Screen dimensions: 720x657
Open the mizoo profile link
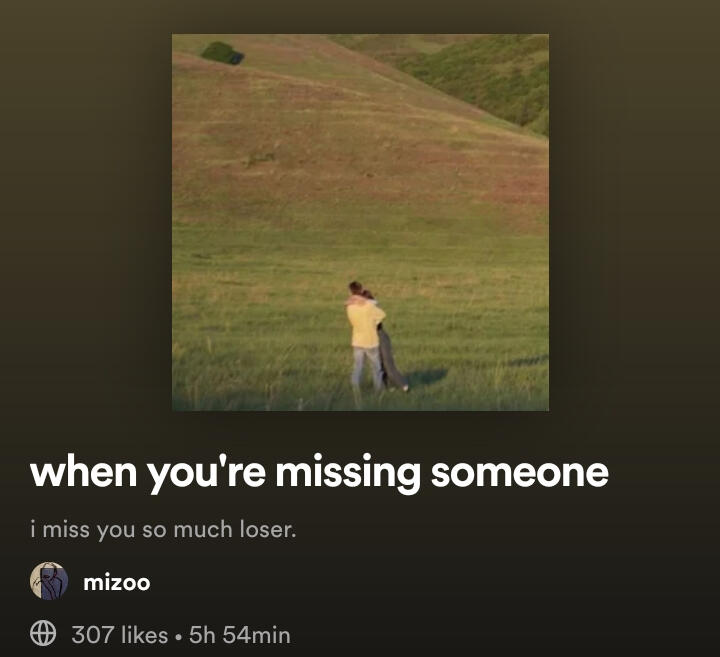(117, 583)
